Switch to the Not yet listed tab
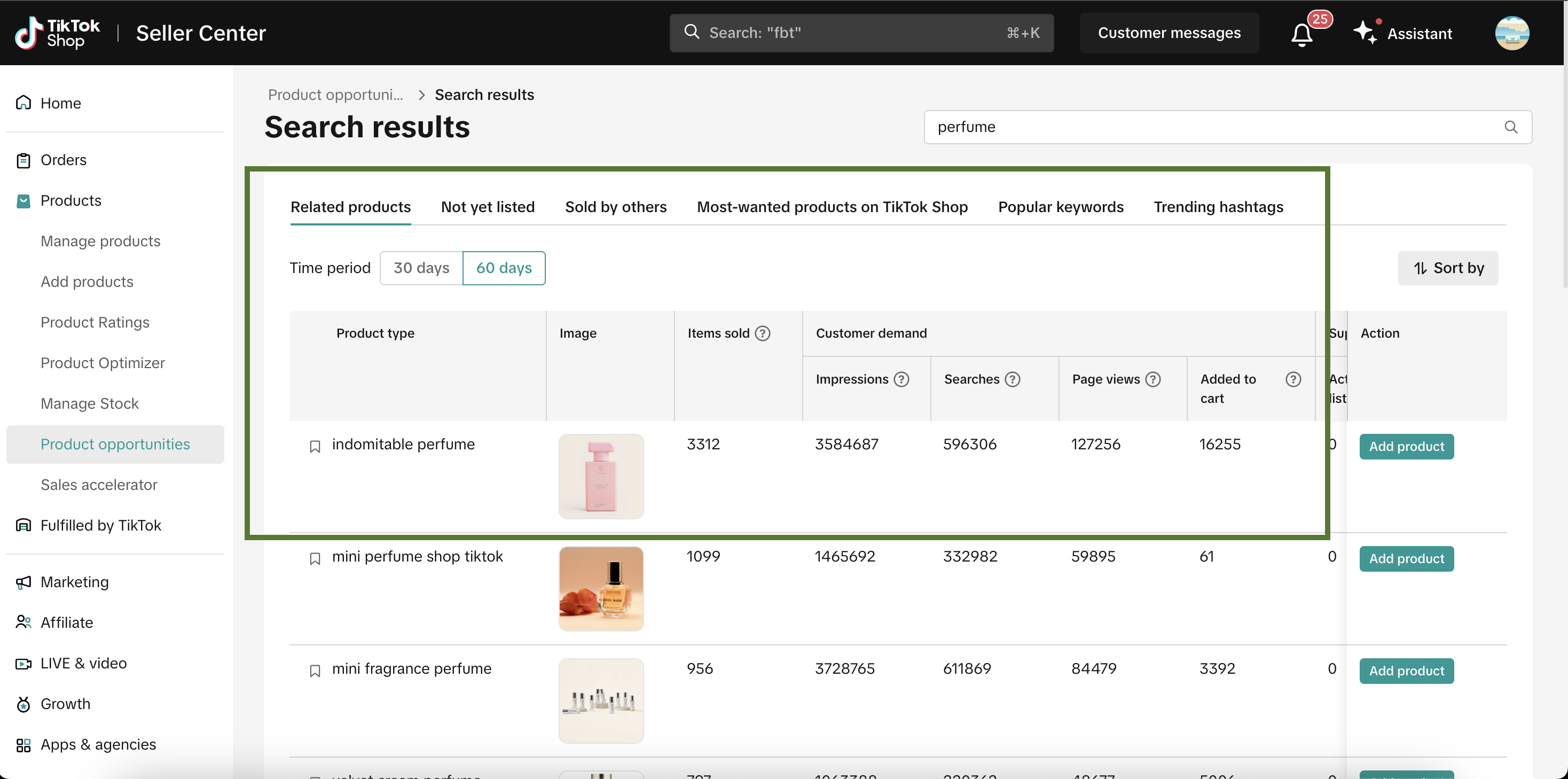1568x779 pixels. tap(488, 207)
